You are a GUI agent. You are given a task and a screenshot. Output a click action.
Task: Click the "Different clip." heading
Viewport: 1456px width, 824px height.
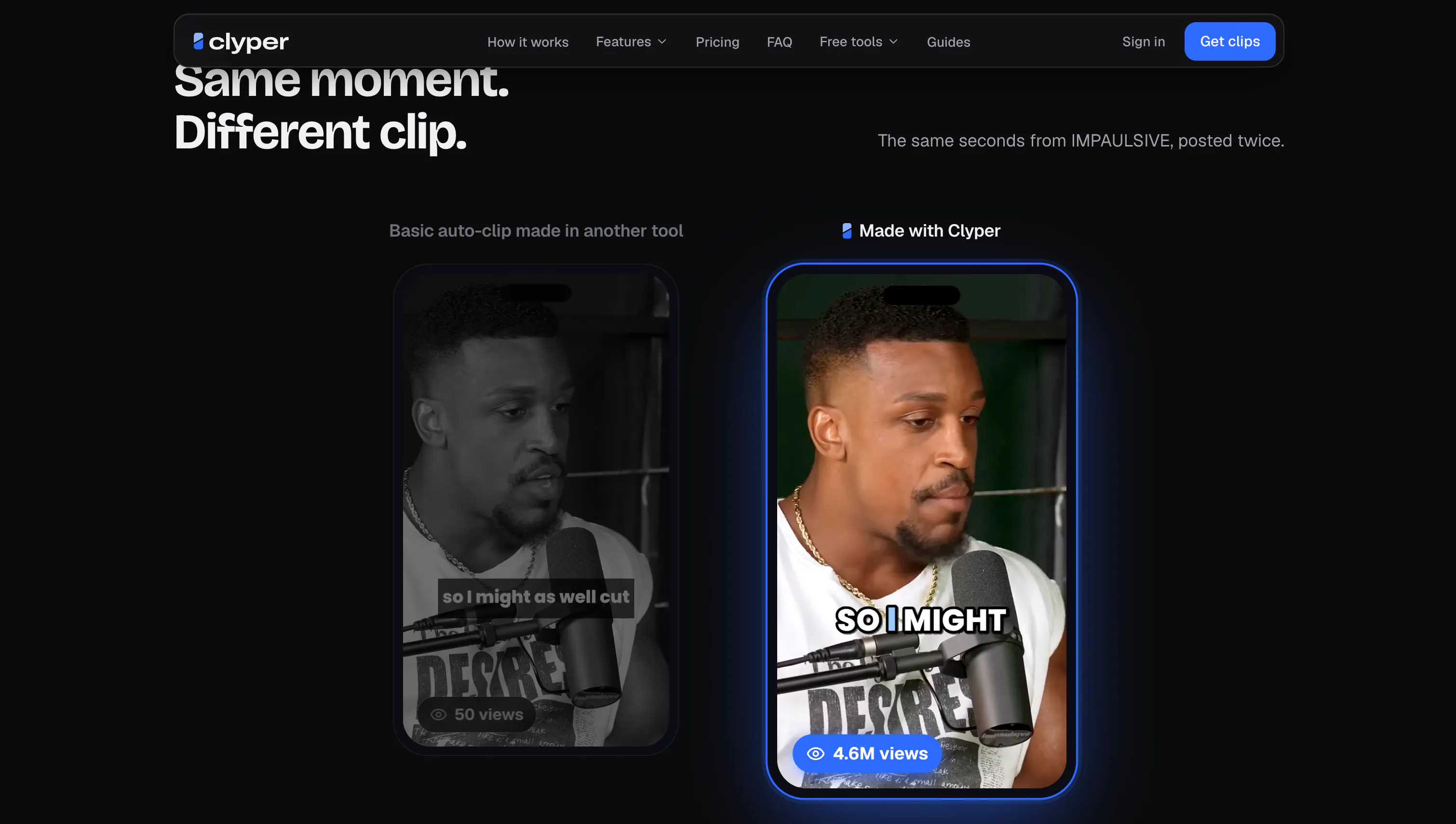321,132
